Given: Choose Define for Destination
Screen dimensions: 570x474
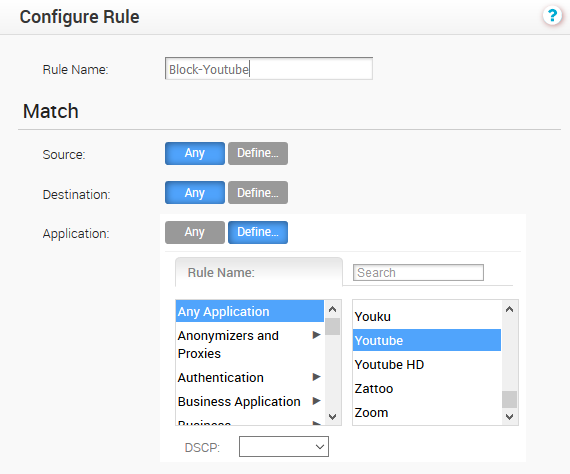Looking at the screenshot, I should coord(258,193).
